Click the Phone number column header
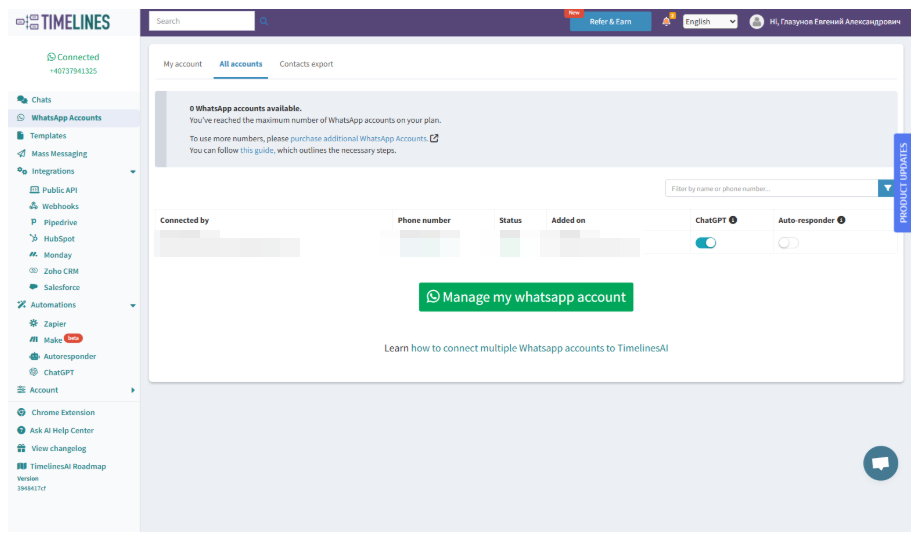The image size is (915, 538). tap(424, 221)
